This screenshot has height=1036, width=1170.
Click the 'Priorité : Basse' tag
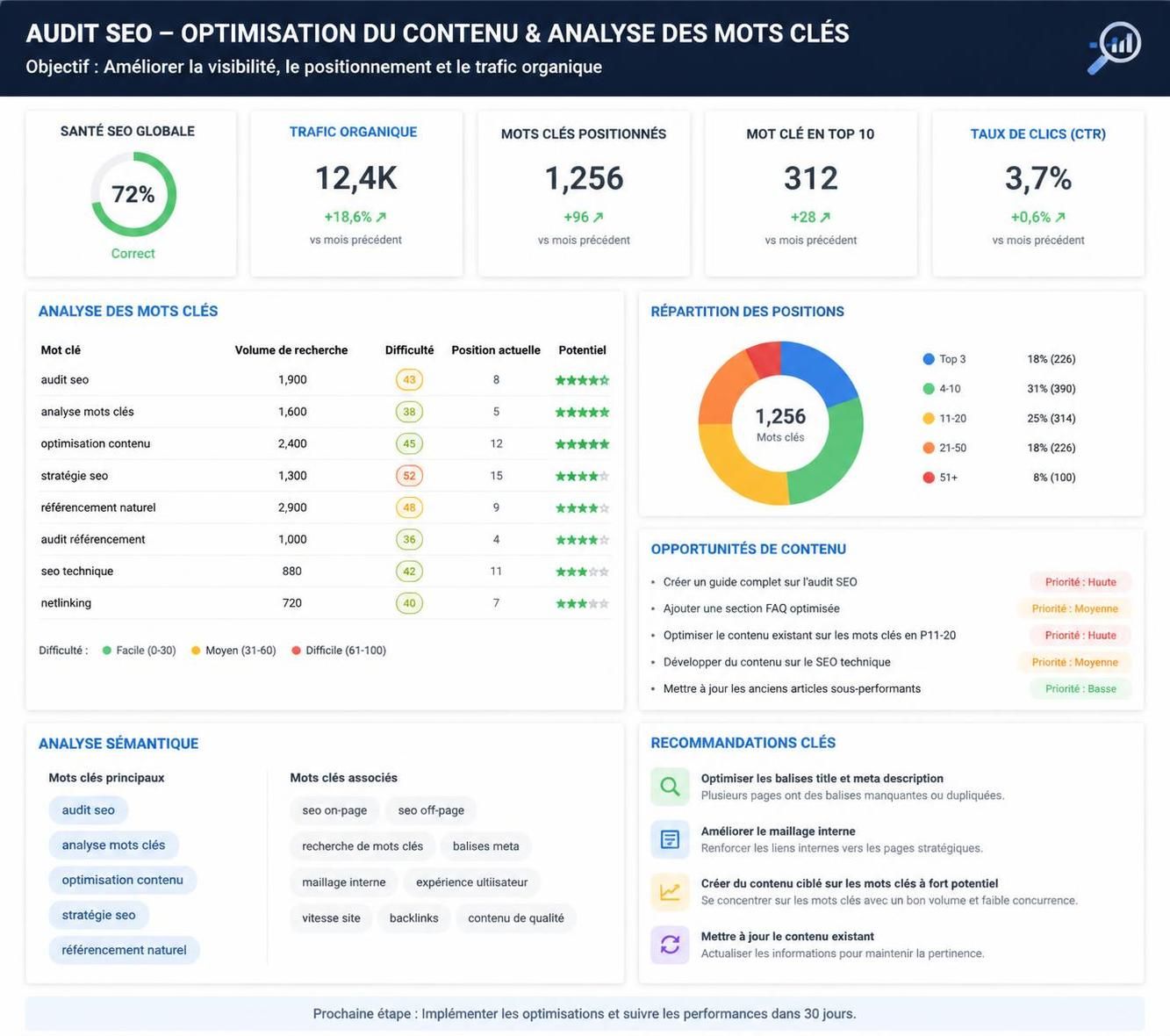pyautogui.click(x=1080, y=688)
